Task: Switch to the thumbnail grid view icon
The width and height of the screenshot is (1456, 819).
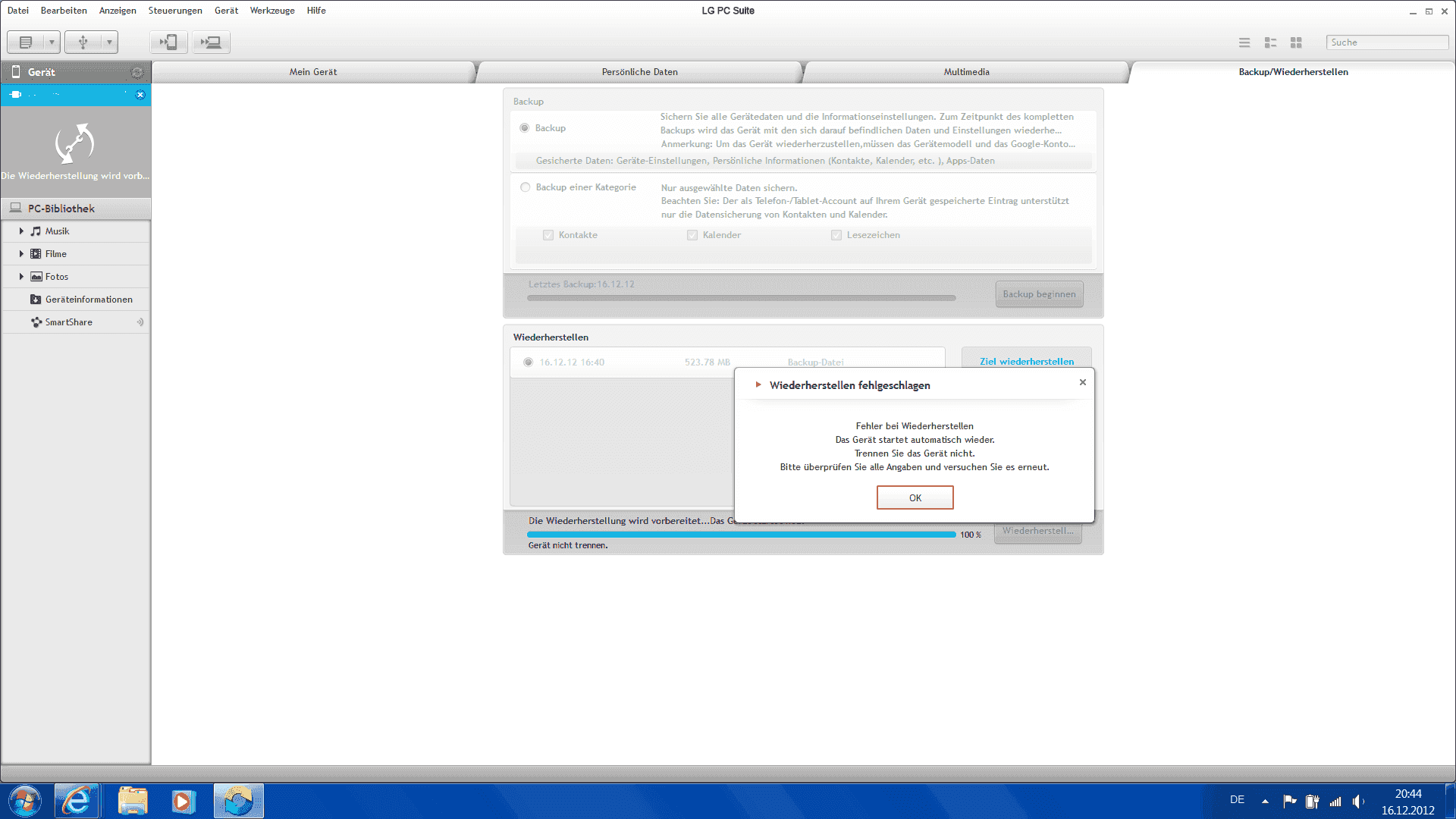Action: [1296, 42]
